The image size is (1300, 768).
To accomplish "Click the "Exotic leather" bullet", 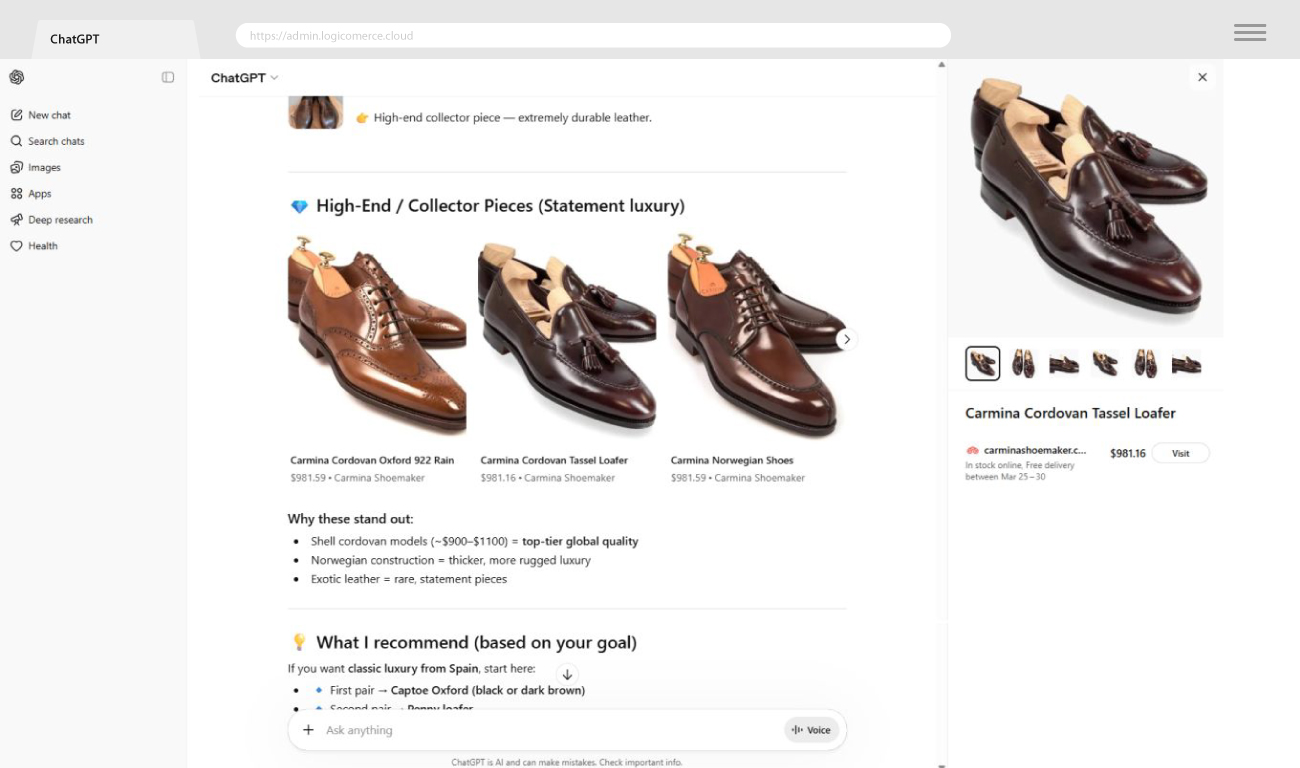I will (x=409, y=579).
